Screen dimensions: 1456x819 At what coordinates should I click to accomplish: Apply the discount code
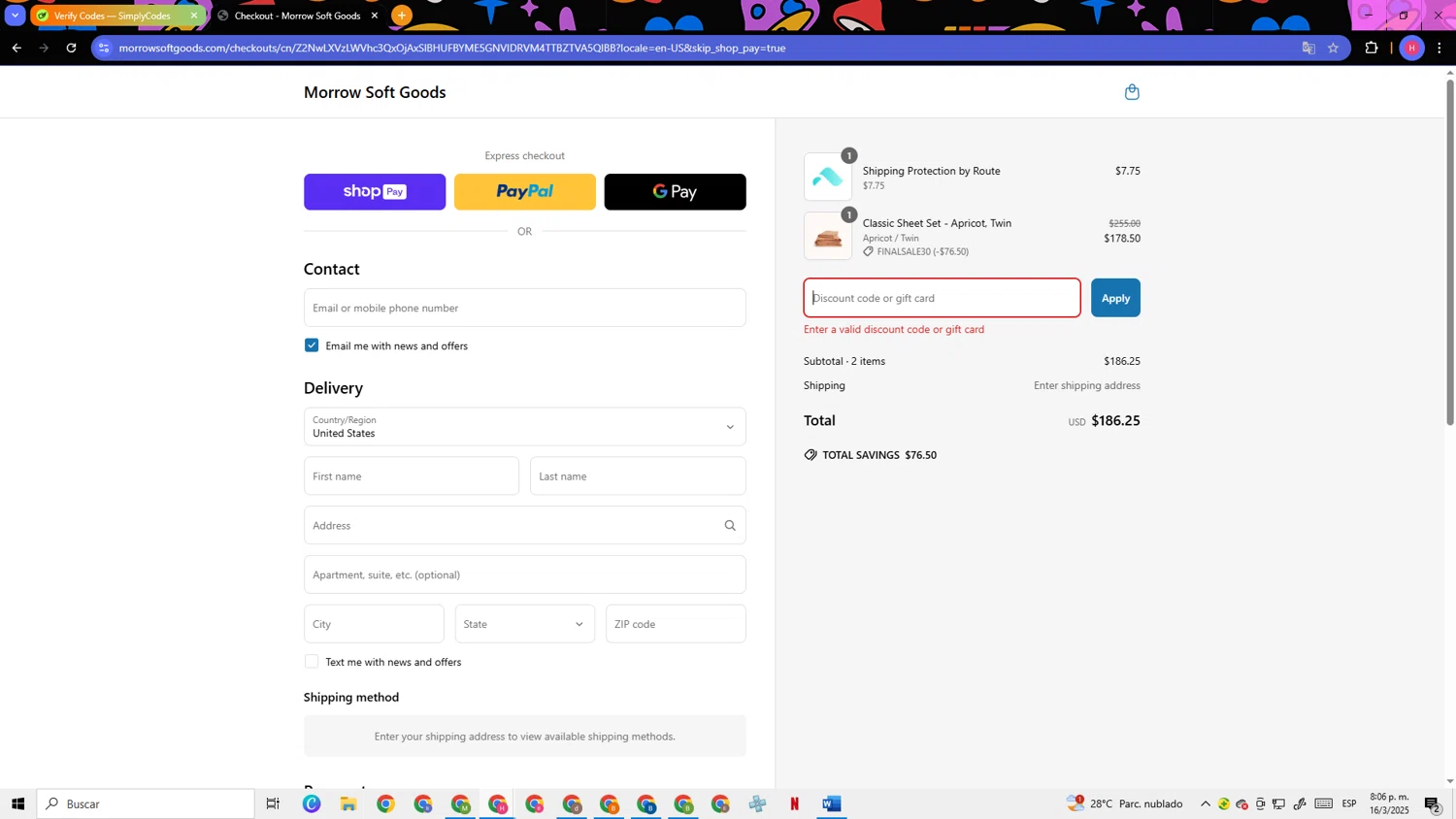pyautogui.click(x=1115, y=298)
